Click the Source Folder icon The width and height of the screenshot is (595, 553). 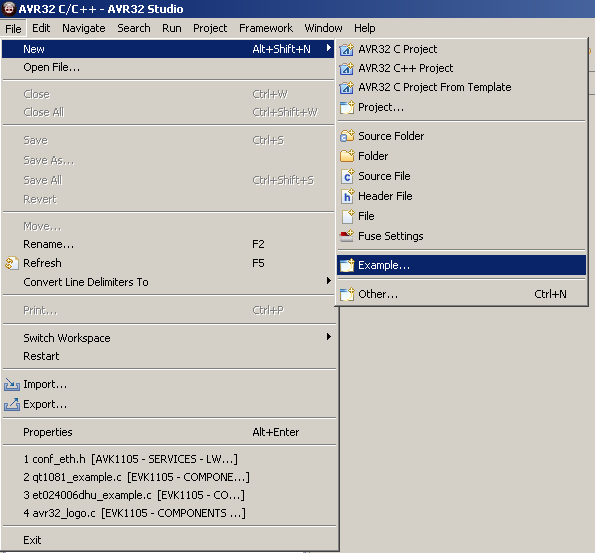347,136
